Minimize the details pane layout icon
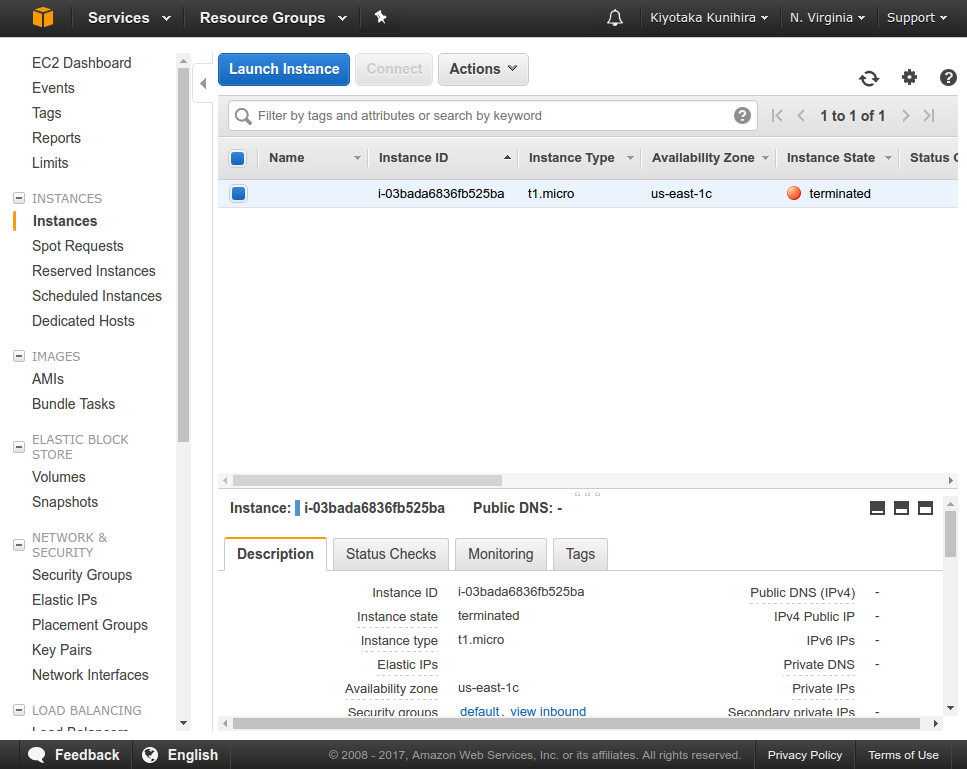The height and width of the screenshot is (769, 967). tap(877, 508)
